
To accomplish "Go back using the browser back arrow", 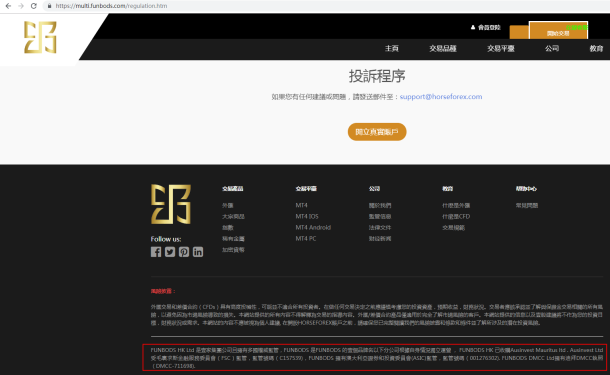I will [8, 6].
